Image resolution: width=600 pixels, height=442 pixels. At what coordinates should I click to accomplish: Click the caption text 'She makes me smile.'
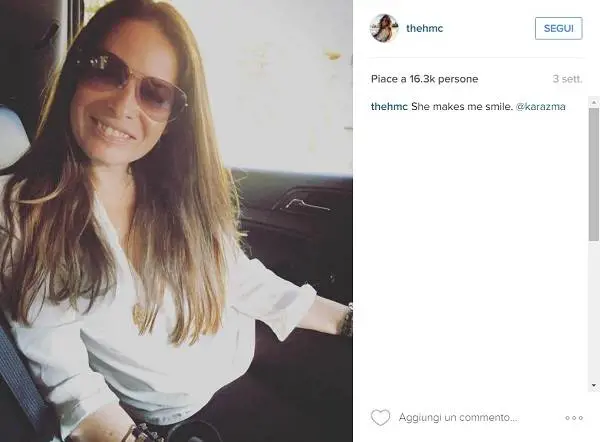point(462,106)
